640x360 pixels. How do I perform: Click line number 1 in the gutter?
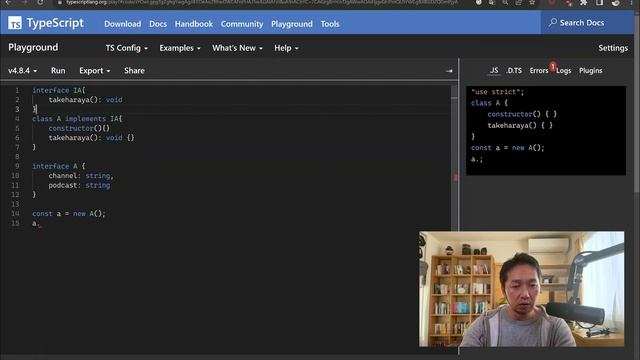(17, 90)
